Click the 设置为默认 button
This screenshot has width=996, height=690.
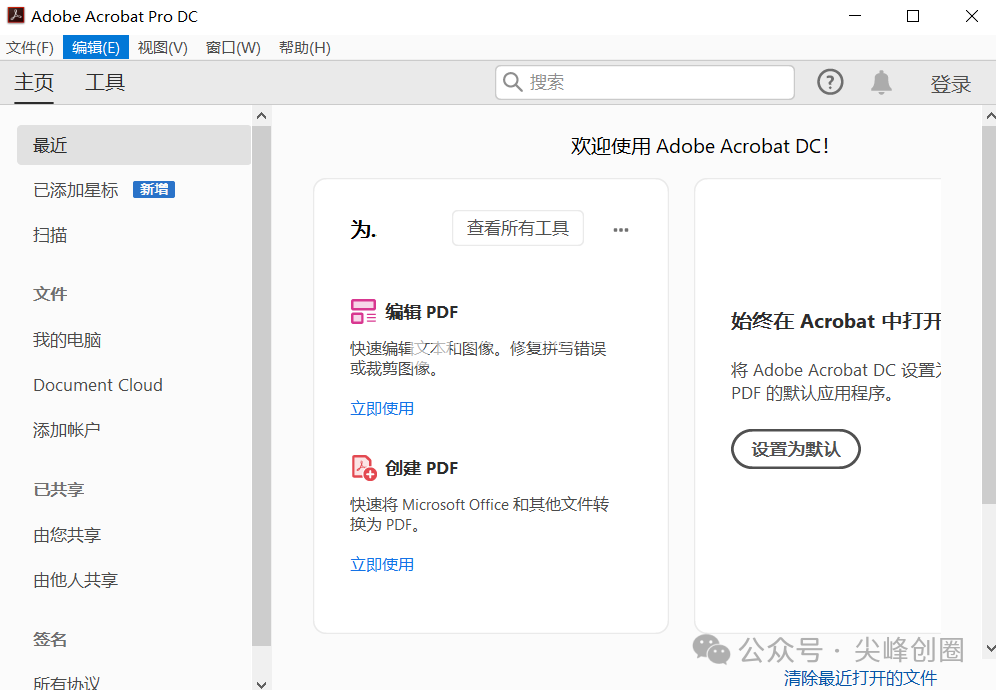coord(796,449)
